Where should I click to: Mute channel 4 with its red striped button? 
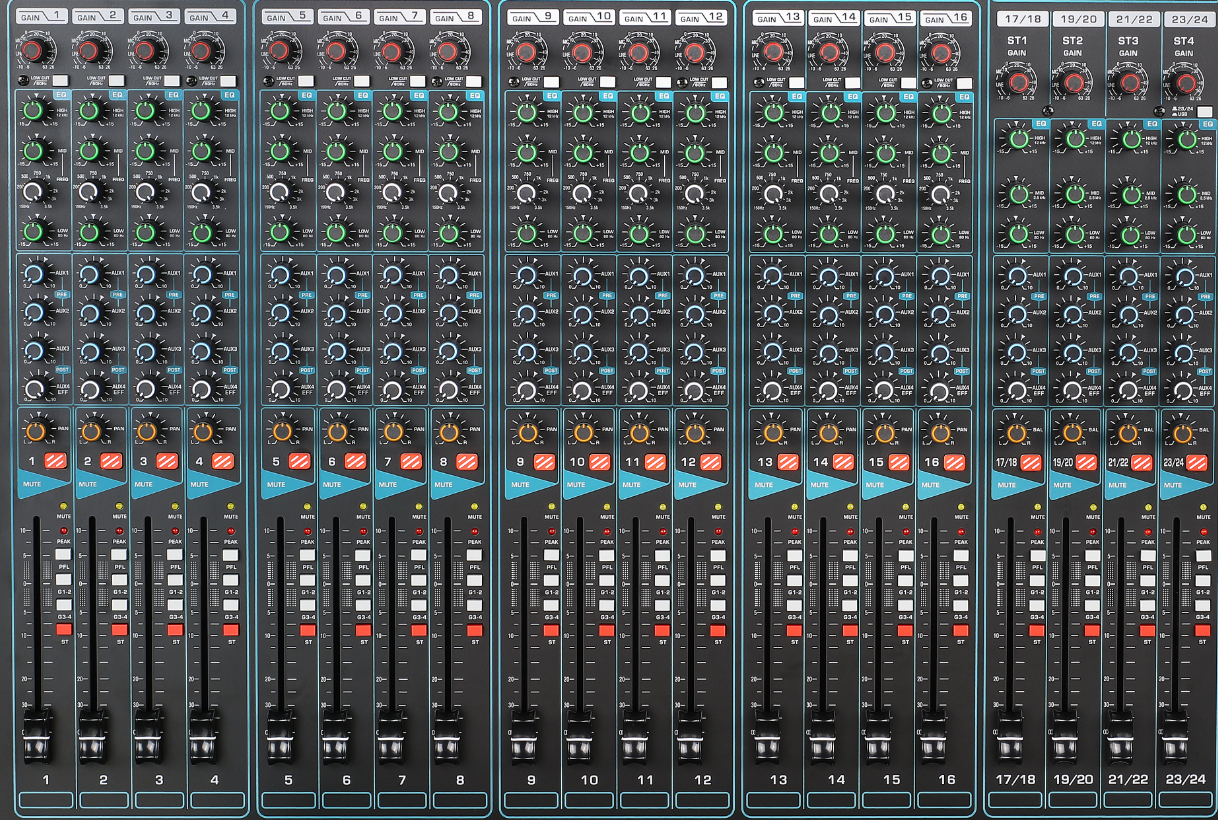[222, 461]
